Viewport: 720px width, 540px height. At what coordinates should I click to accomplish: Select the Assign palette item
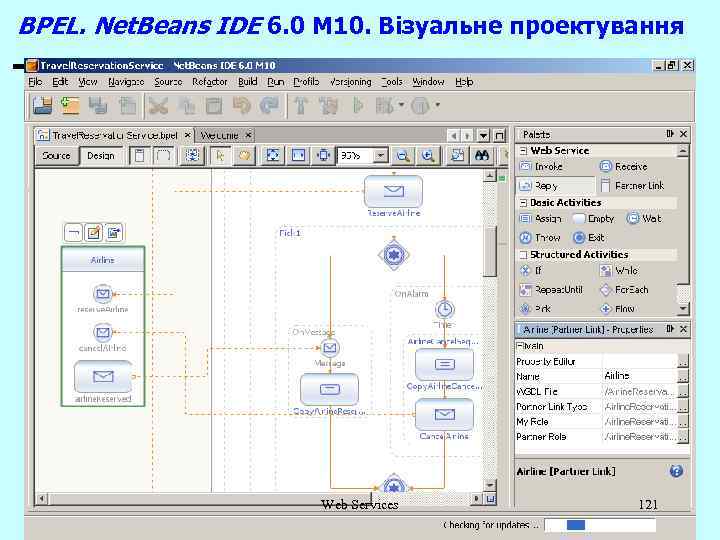pos(540,219)
